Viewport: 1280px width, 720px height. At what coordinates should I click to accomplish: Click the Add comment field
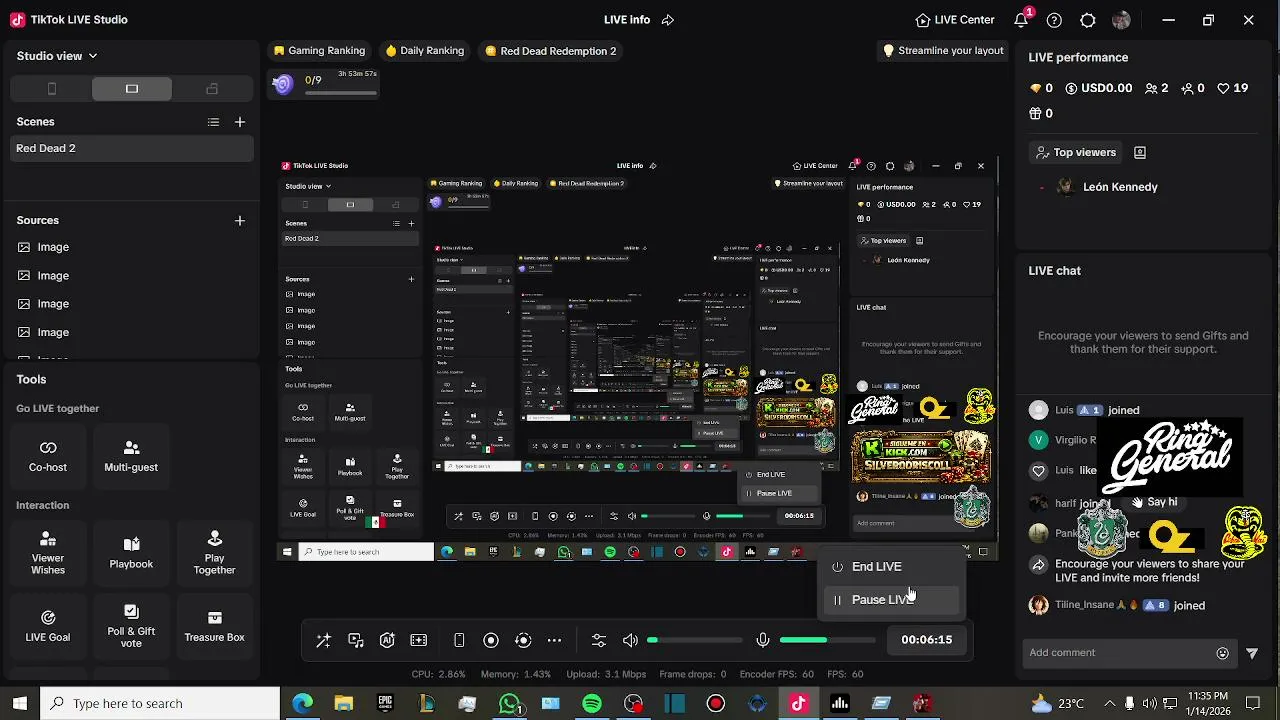click(x=1120, y=653)
